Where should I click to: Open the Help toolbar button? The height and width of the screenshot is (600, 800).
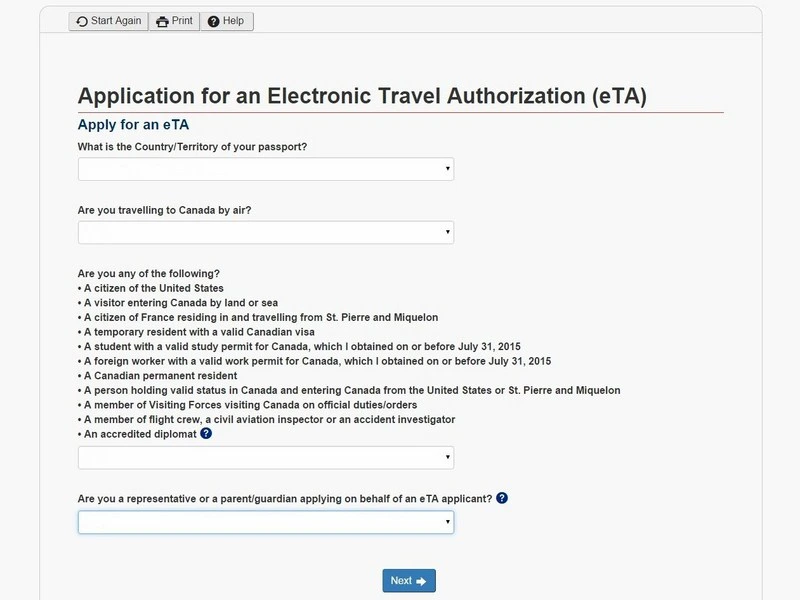[x=227, y=21]
